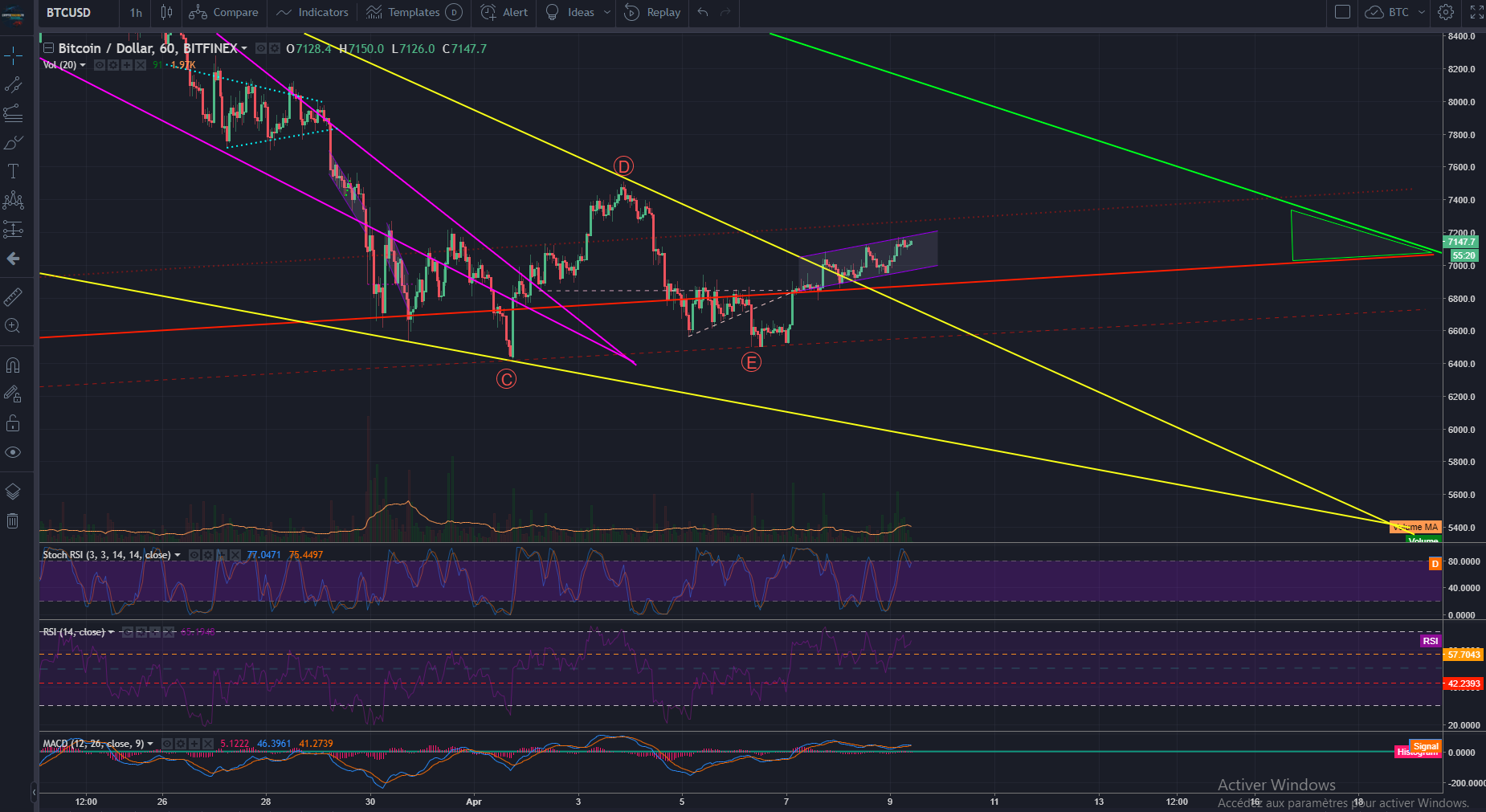Open Stoch RSI settings gear
The width and height of the screenshot is (1486, 812).
tap(208, 555)
